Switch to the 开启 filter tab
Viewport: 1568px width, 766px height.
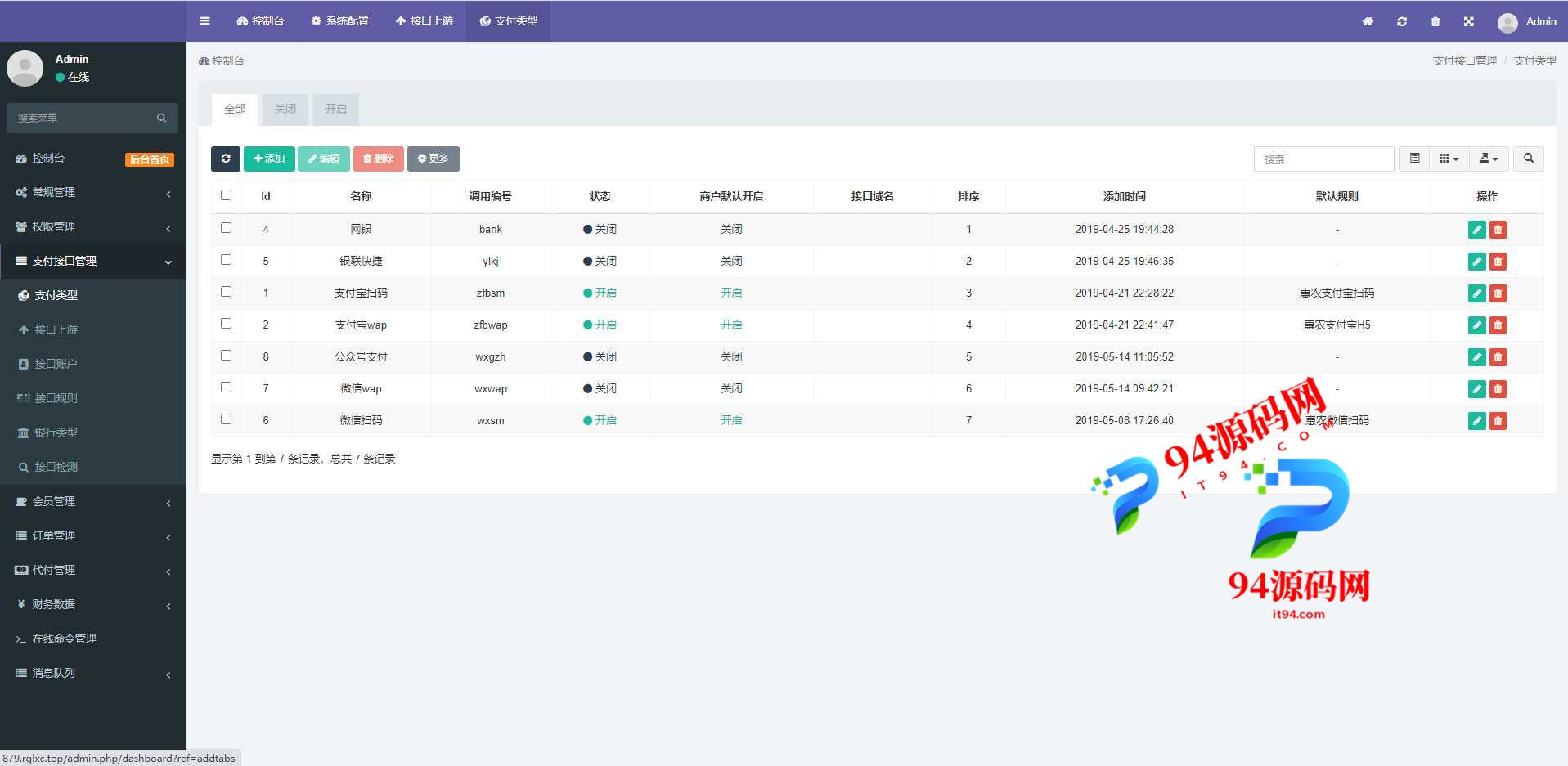[335, 110]
